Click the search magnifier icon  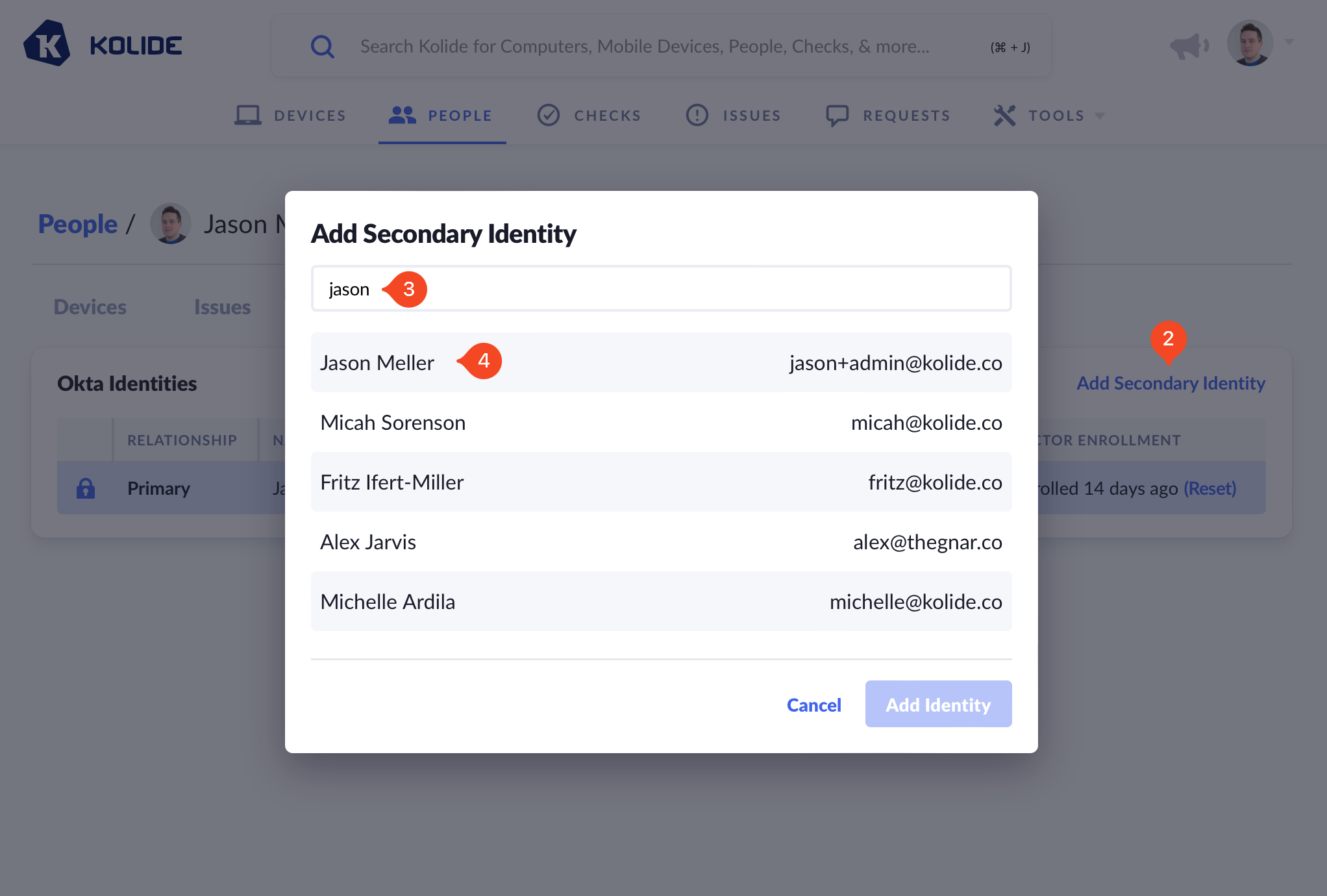click(x=322, y=47)
